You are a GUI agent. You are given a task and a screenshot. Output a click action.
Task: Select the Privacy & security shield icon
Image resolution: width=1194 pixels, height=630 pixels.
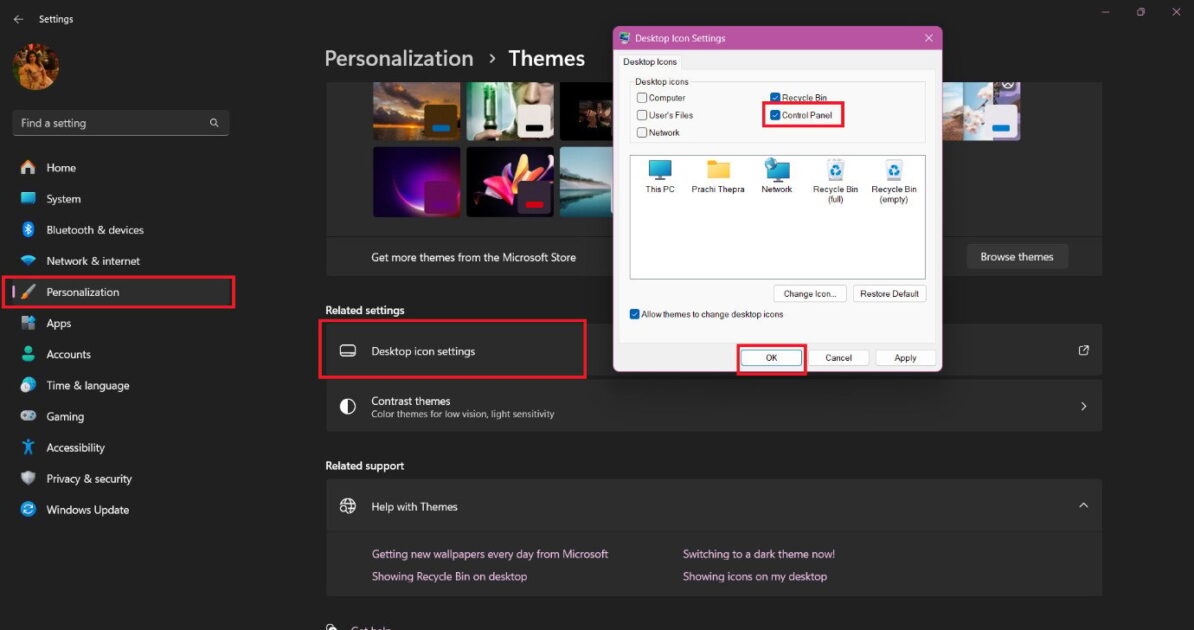28,478
